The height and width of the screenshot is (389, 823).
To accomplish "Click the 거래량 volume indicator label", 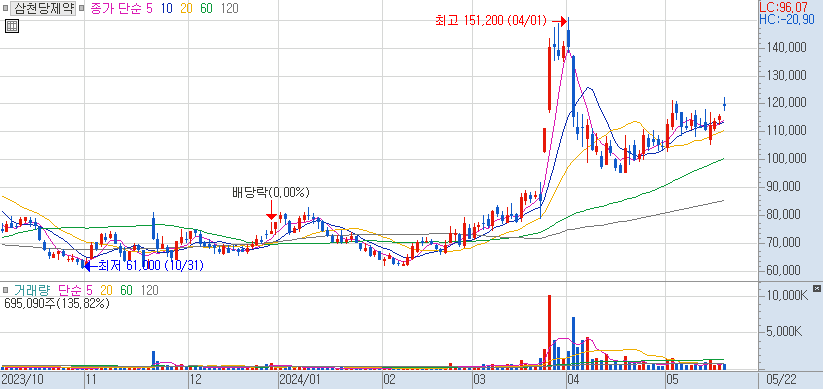I will coord(33,290).
